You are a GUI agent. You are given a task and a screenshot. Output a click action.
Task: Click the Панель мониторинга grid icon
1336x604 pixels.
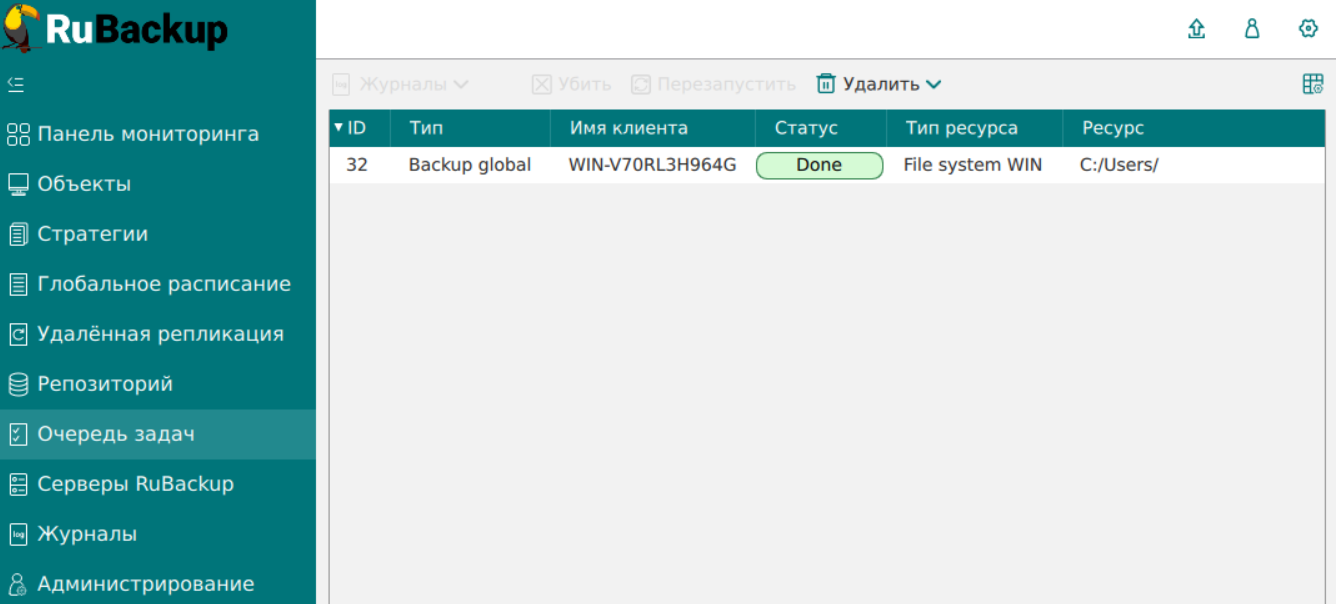pos(18,134)
